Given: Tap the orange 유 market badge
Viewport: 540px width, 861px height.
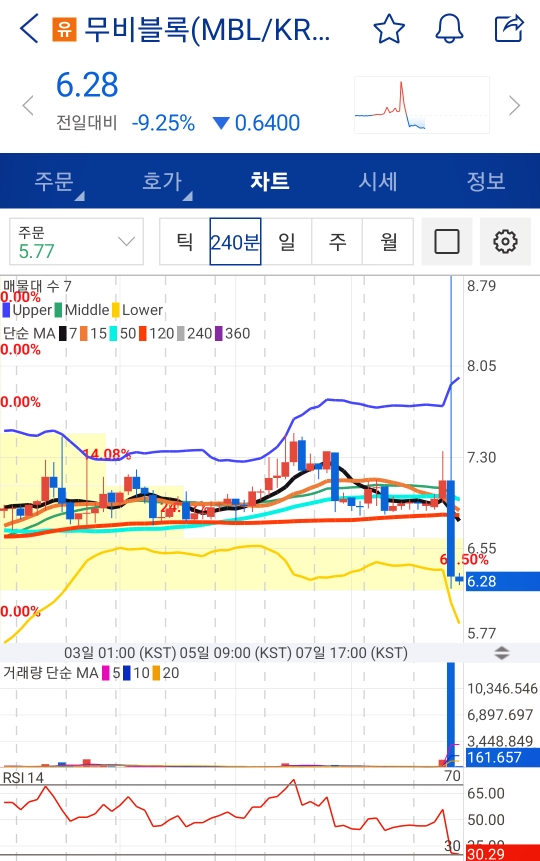Looking at the screenshot, I should (64, 29).
